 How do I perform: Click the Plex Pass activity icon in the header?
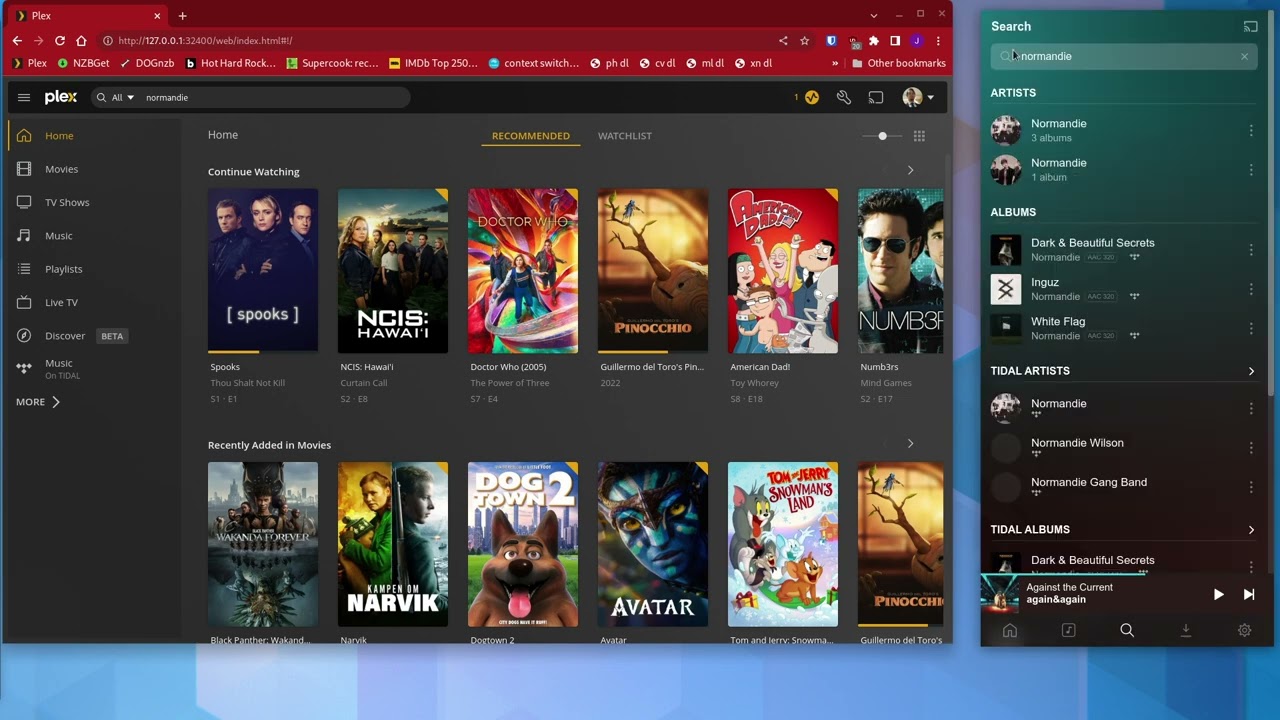(811, 97)
